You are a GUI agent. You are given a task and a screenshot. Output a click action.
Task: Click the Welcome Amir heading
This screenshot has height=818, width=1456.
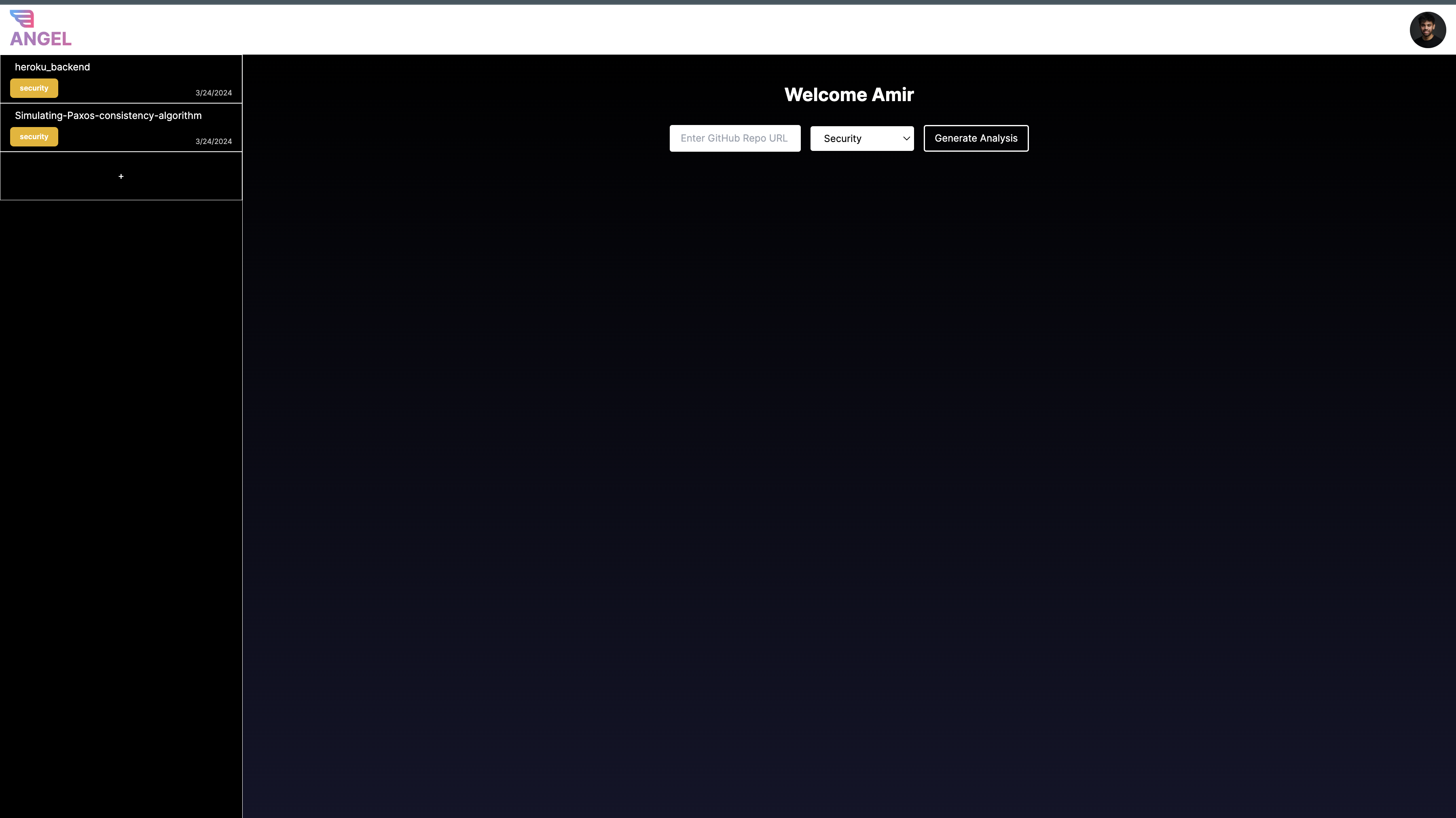849,94
